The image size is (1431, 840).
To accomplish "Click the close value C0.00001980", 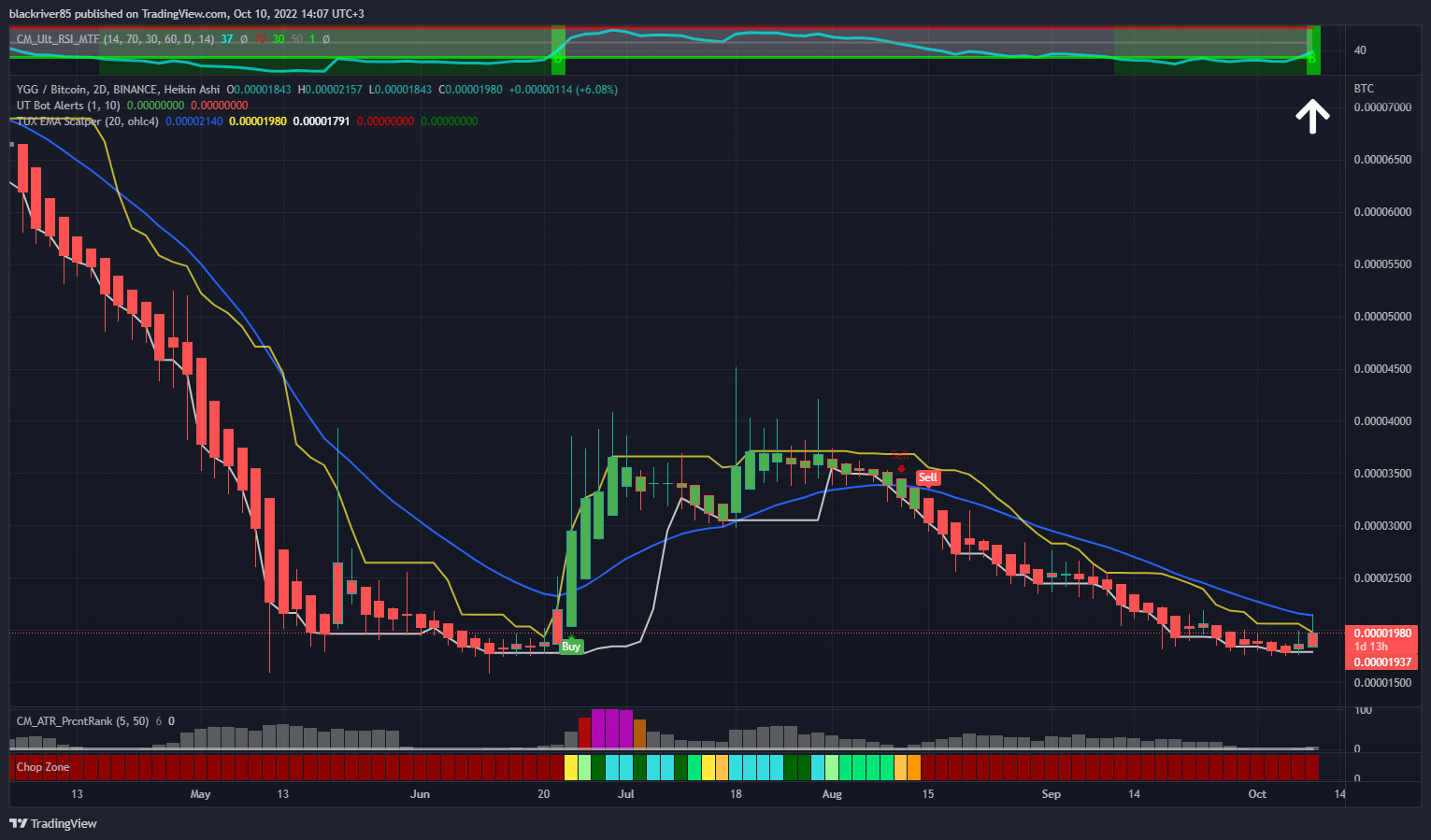I will (472, 90).
